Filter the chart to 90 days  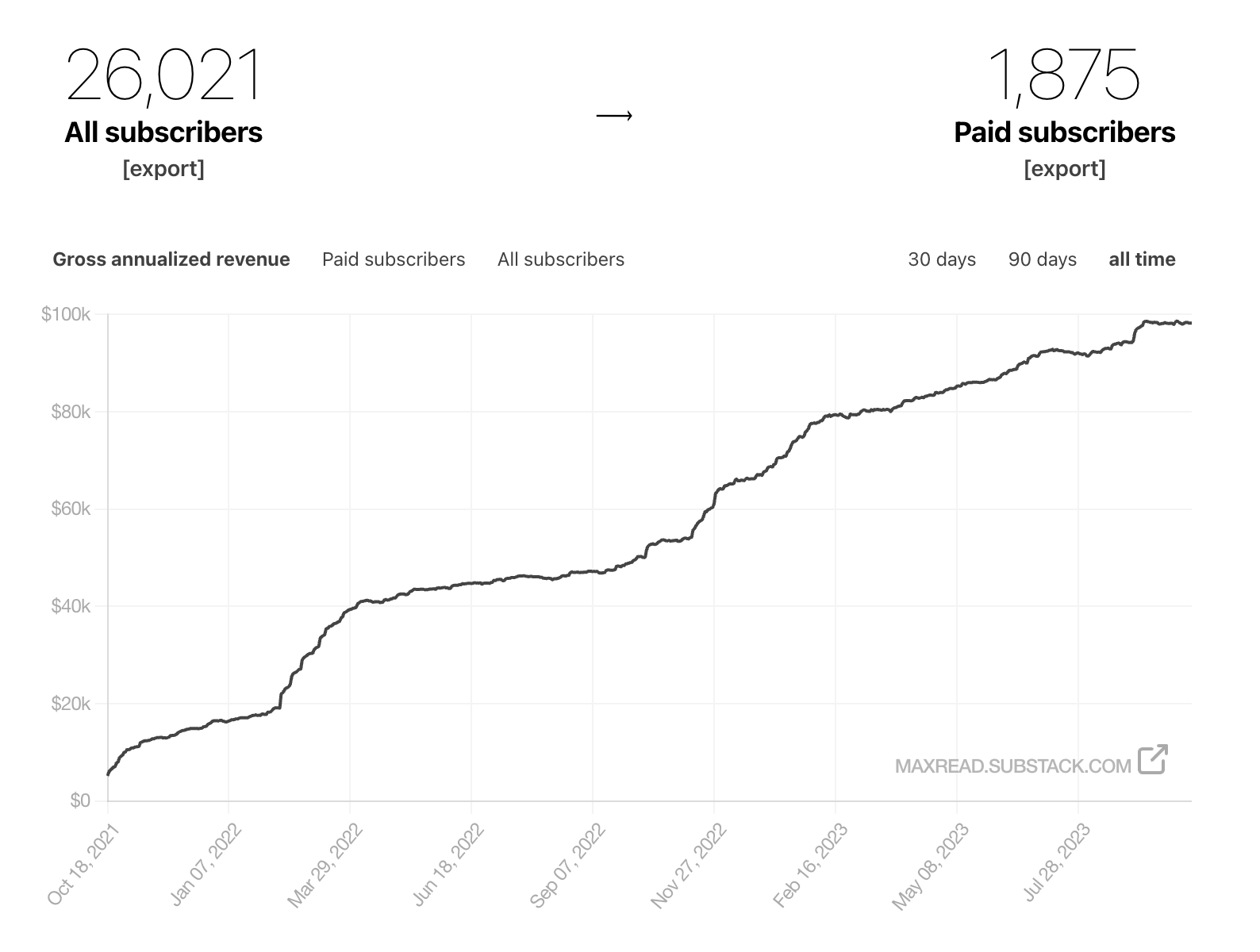click(1042, 259)
